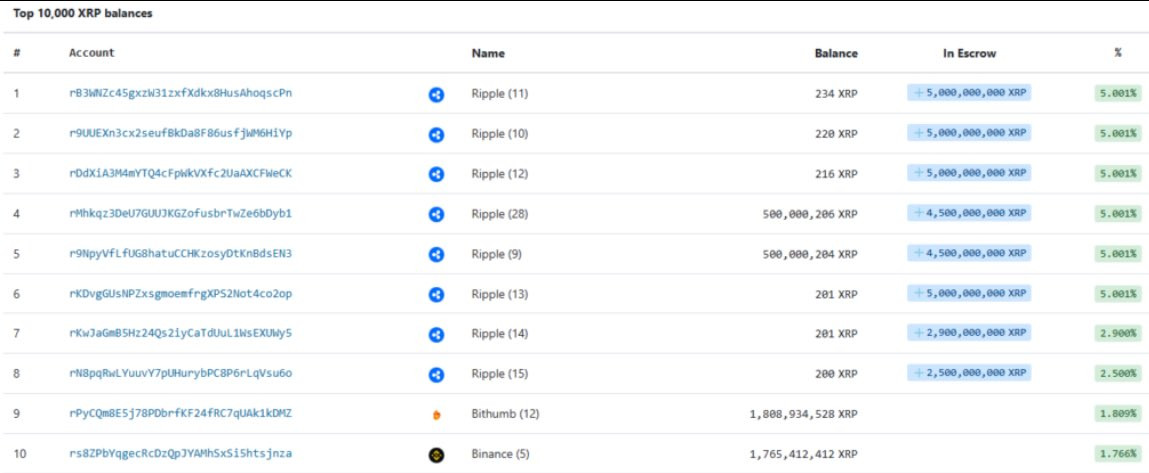Click the 1,765,412,412 XRP balance
1149x473 pixels.
coord(804,454)
